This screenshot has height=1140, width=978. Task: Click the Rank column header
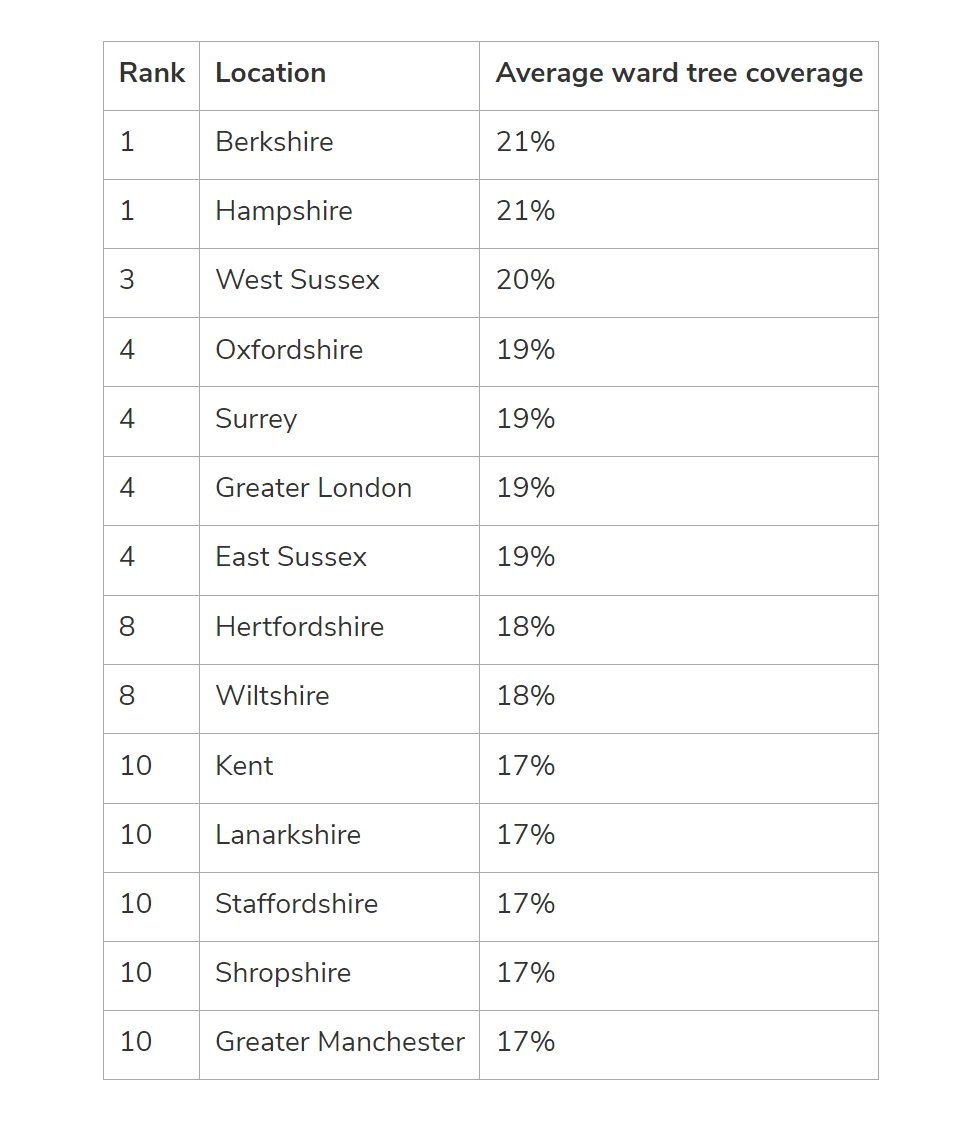click(152, 73)
